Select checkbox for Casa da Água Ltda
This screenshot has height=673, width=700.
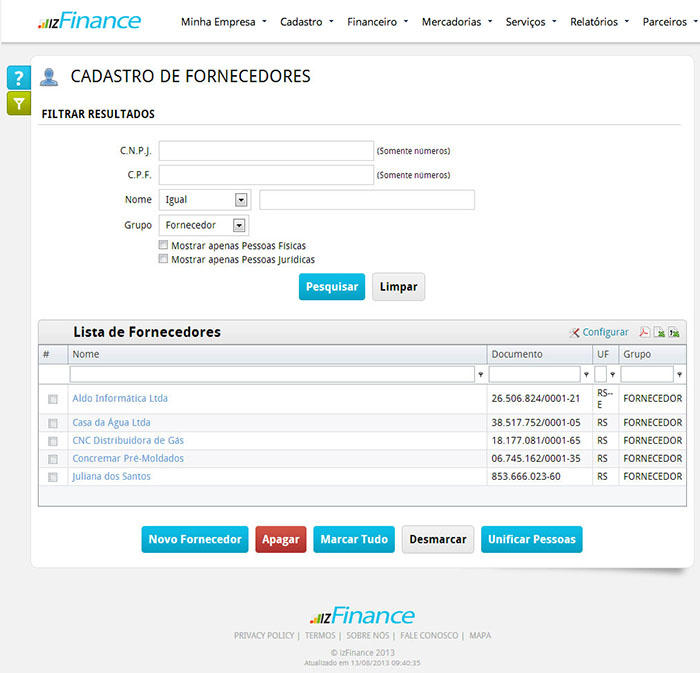point(53,423)
